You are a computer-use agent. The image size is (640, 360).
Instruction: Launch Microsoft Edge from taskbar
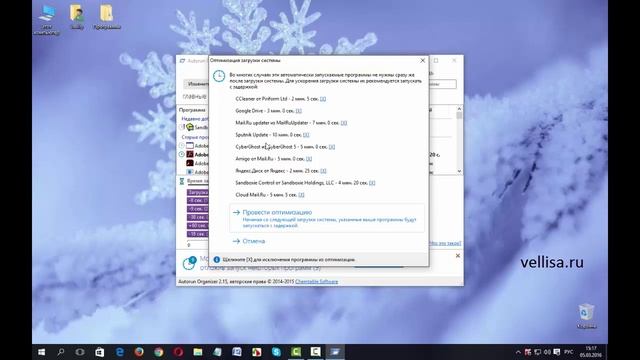point(119,352)
